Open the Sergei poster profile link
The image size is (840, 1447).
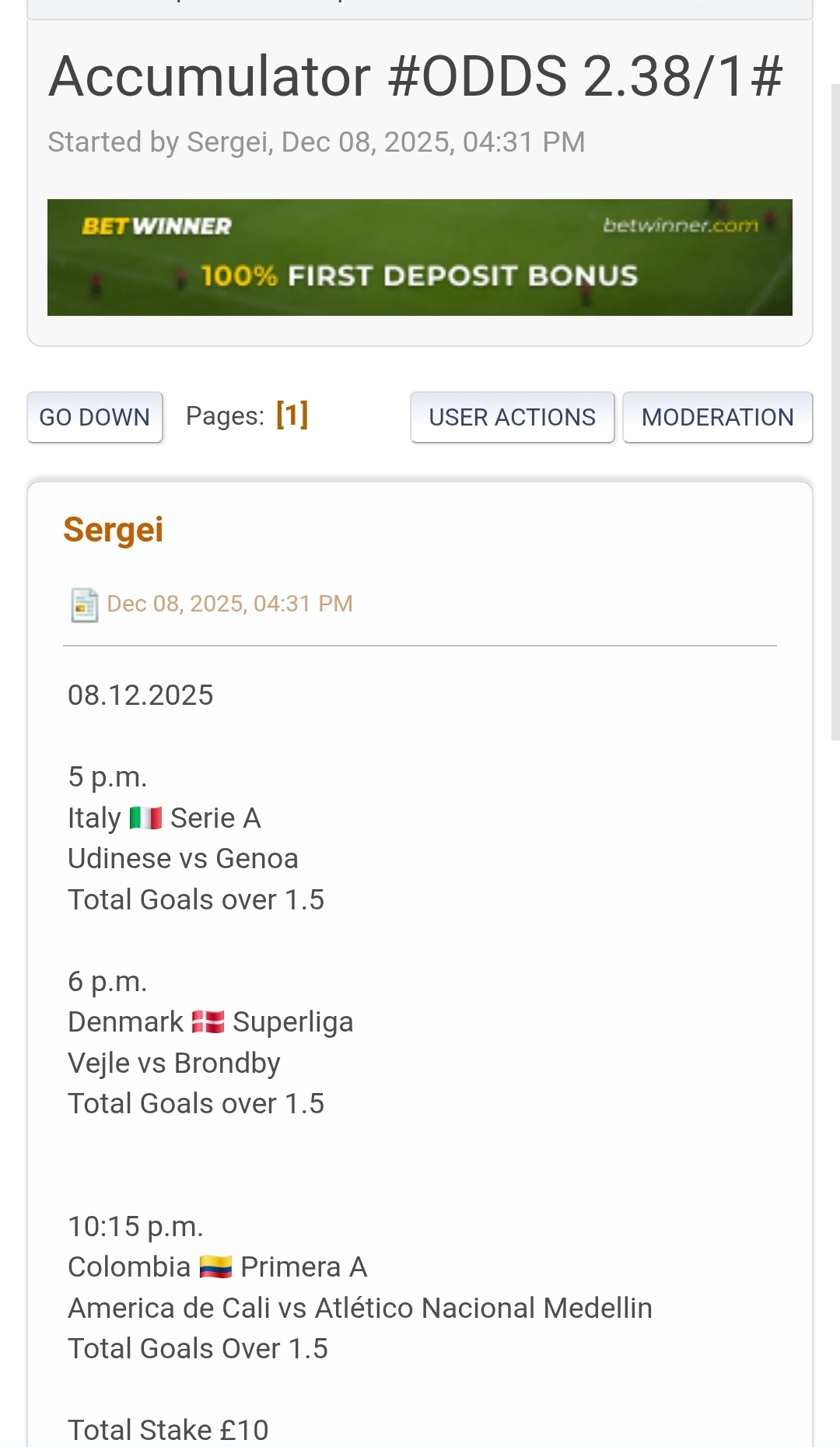point(114,531)
